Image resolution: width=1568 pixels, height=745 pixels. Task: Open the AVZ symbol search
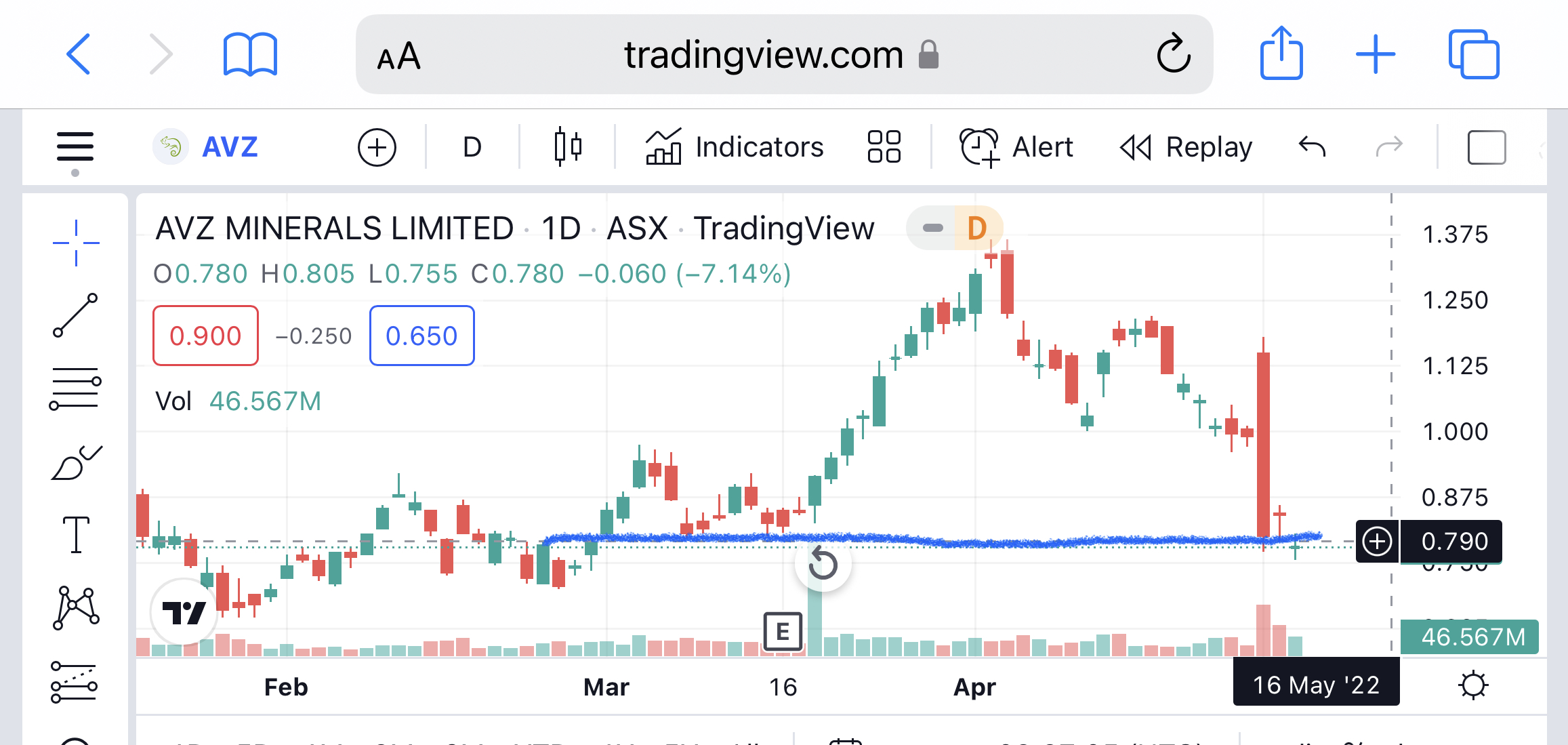pyautogui.click(x=229, y=147)
